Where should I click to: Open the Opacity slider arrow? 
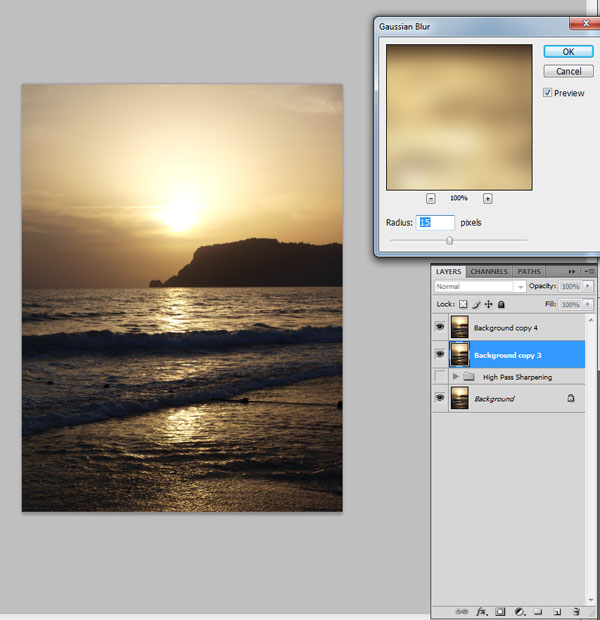click(588, 286)
